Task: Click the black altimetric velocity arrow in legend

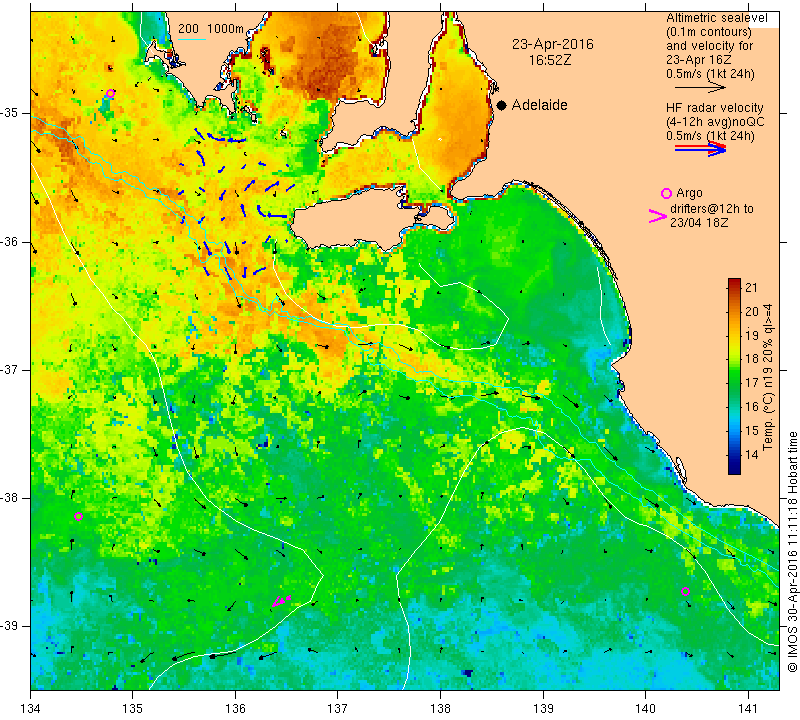Action: 700,88
